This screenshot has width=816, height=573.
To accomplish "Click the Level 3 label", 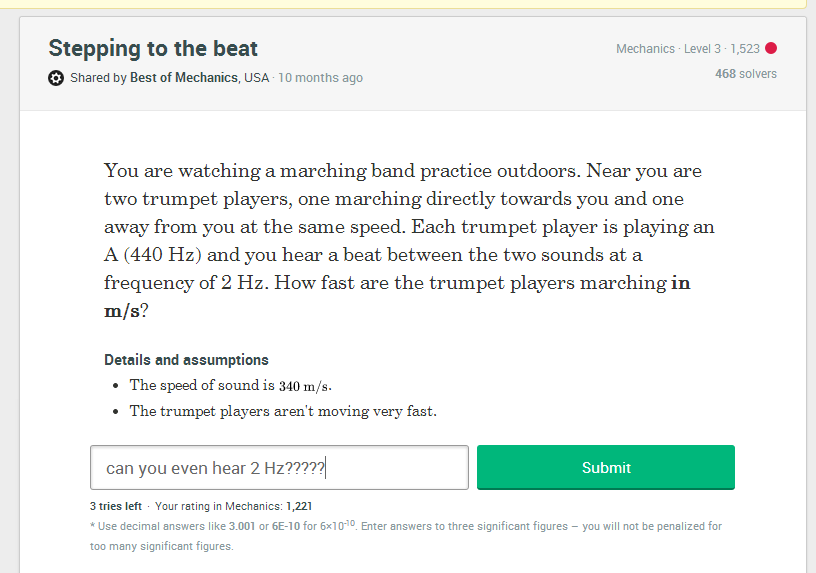I will click(x=702, y=49).
